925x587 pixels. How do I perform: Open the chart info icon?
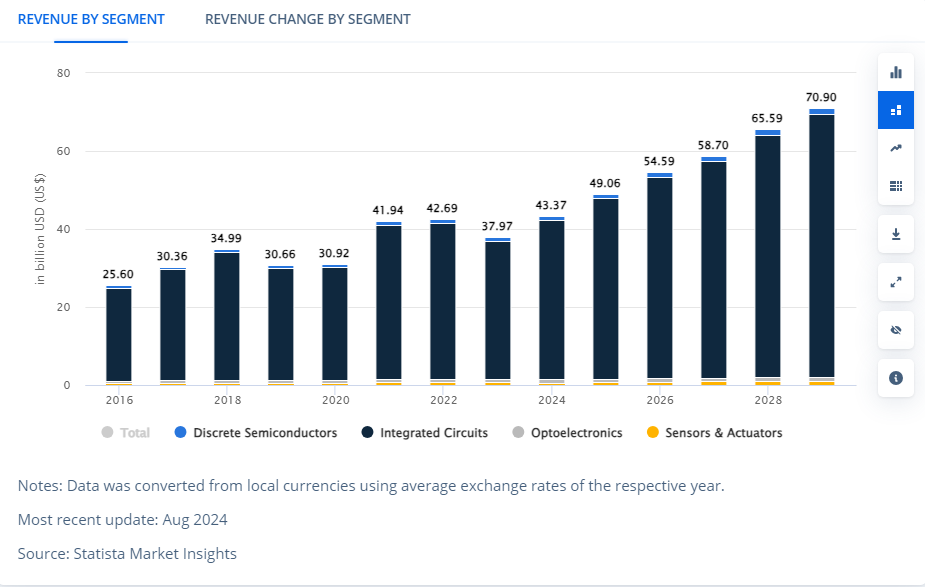point(896,378)
